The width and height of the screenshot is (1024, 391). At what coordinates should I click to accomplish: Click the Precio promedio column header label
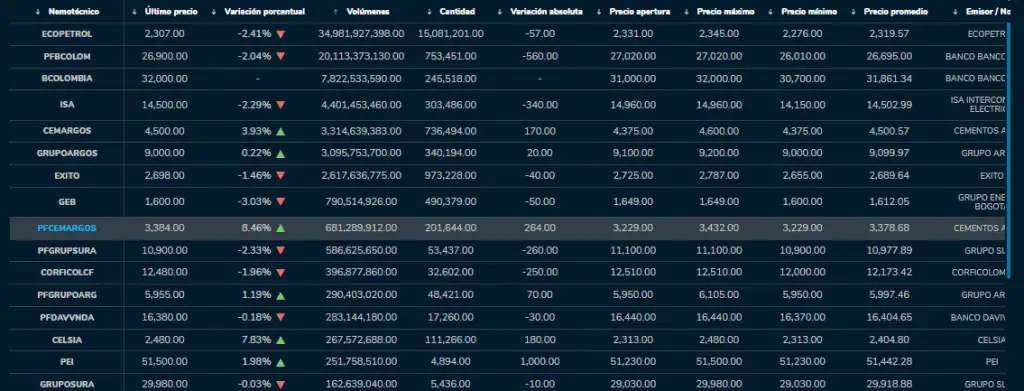[x=895, y=12]
